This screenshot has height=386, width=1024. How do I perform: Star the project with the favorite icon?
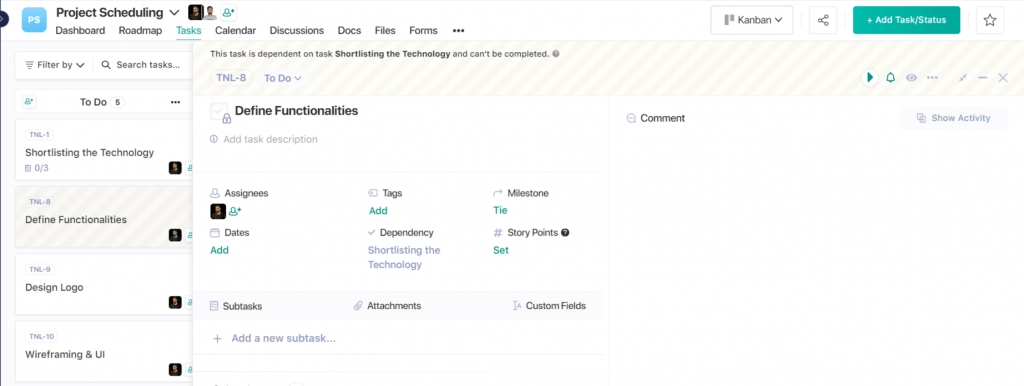(990, 20)
